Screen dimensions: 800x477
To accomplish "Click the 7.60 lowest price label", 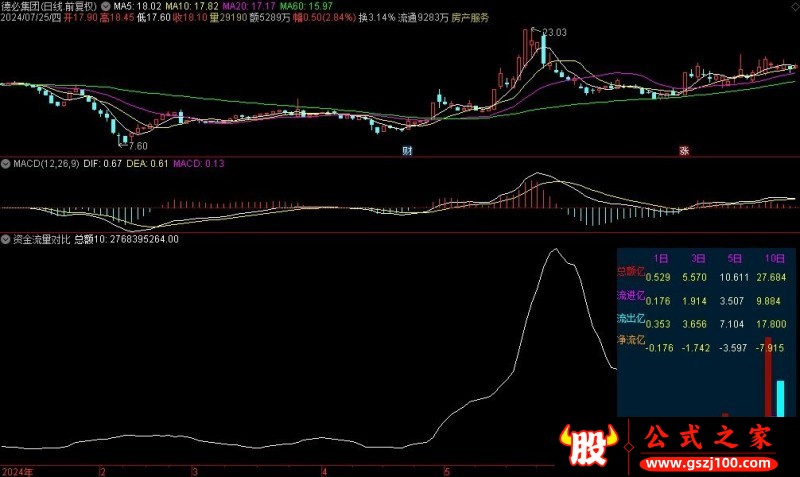I will click(x=138, y=146).
